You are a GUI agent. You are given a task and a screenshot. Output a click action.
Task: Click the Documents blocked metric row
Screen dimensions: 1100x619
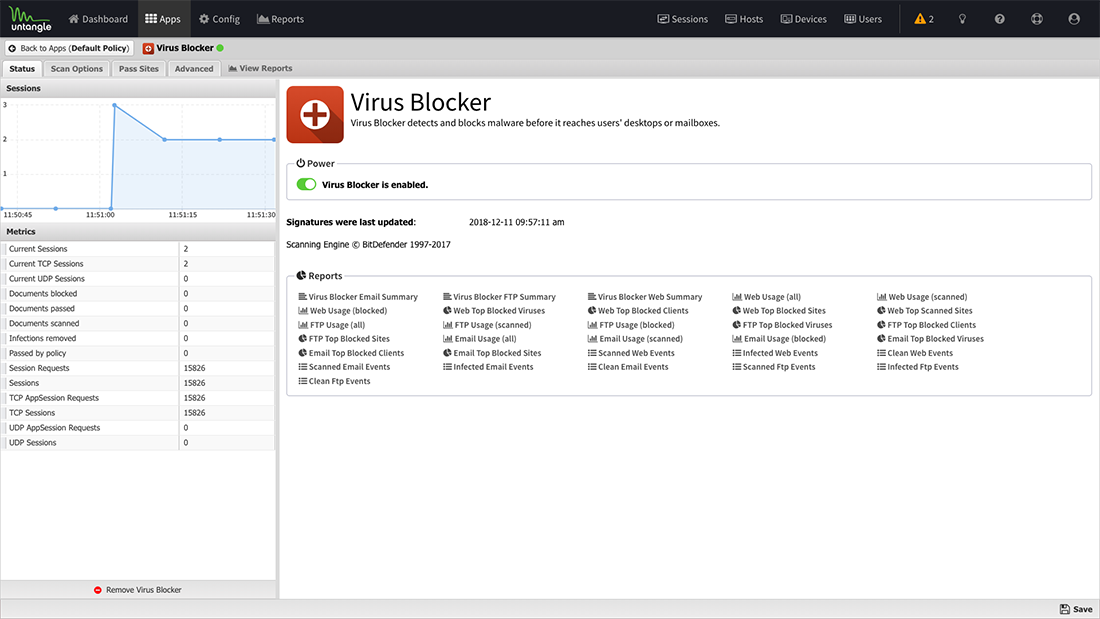(x=138, y=293)
